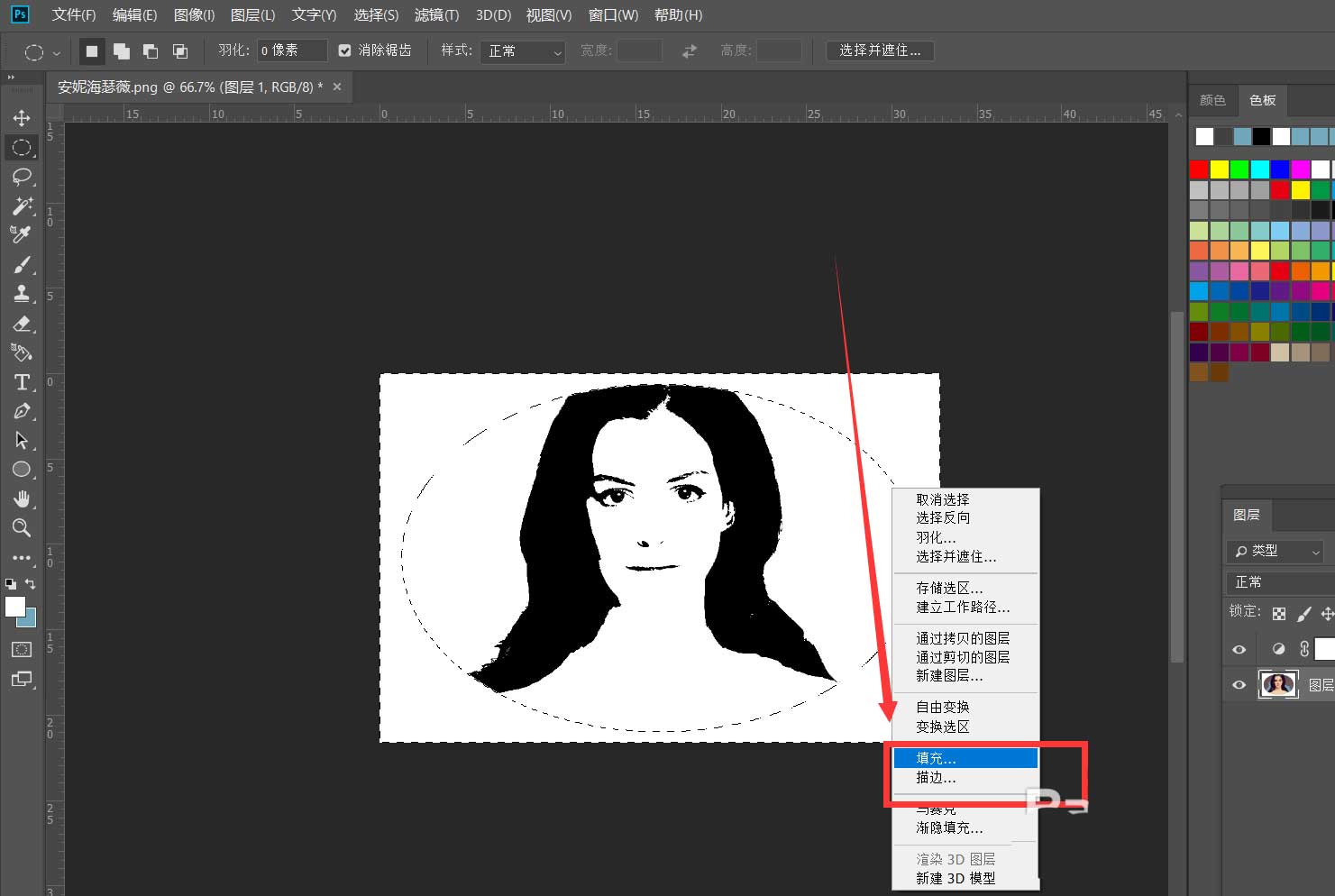The image size is (1335, 896).
Task: Select the Eraser tool
Action: tap(22, 323)
